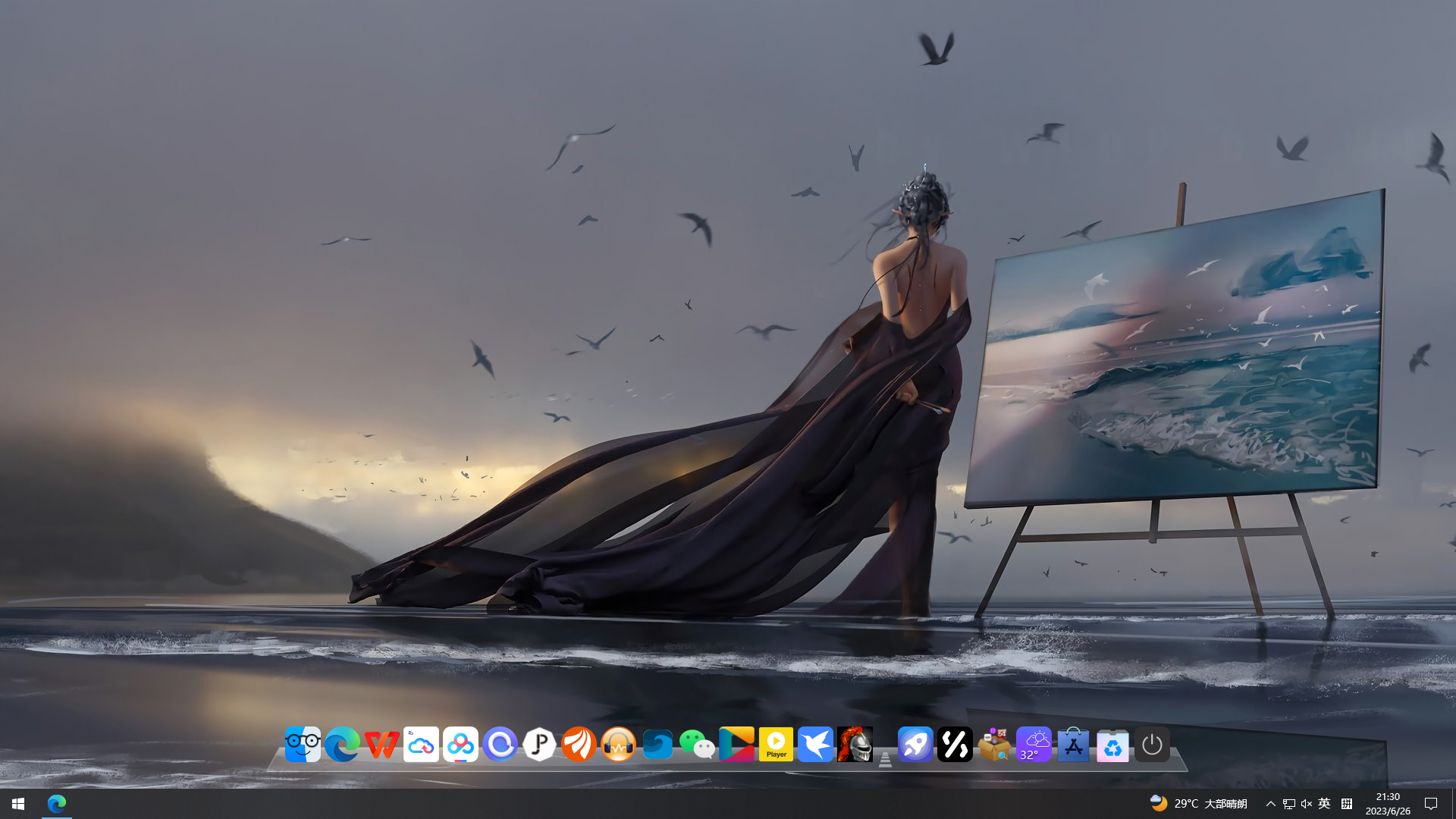Image resolution: width=1456 pixels, height=819 pixels.
Task: Click the Show desktop strip in taskbar corner
Action: pos(1454,804)
